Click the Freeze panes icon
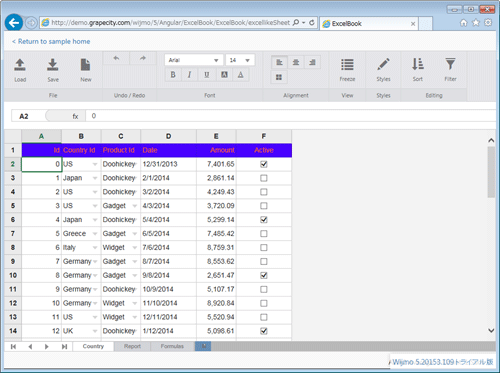 click(347, 64)
